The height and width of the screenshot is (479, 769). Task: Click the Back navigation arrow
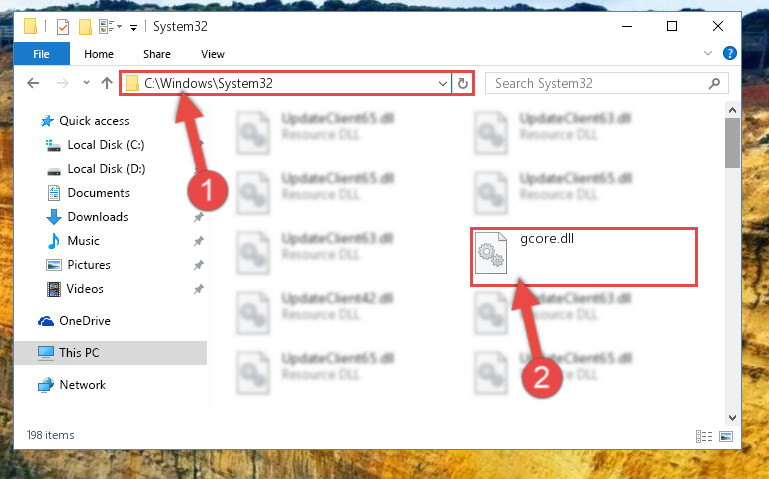coord(33,83)
